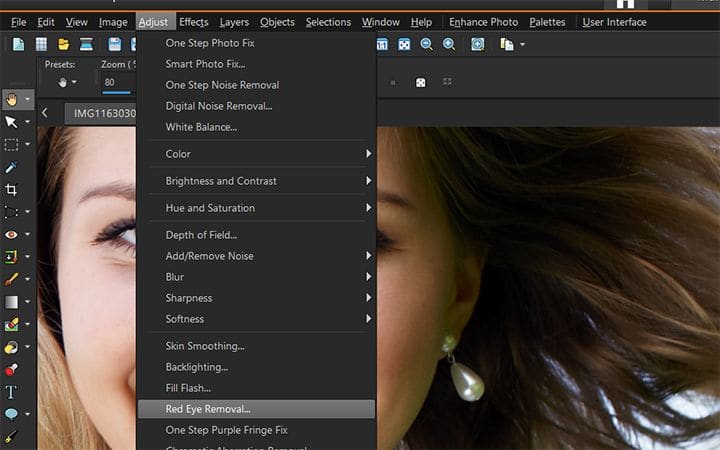Click the 1:1 actual size zoom icon
720x450 pixels.
382,45
